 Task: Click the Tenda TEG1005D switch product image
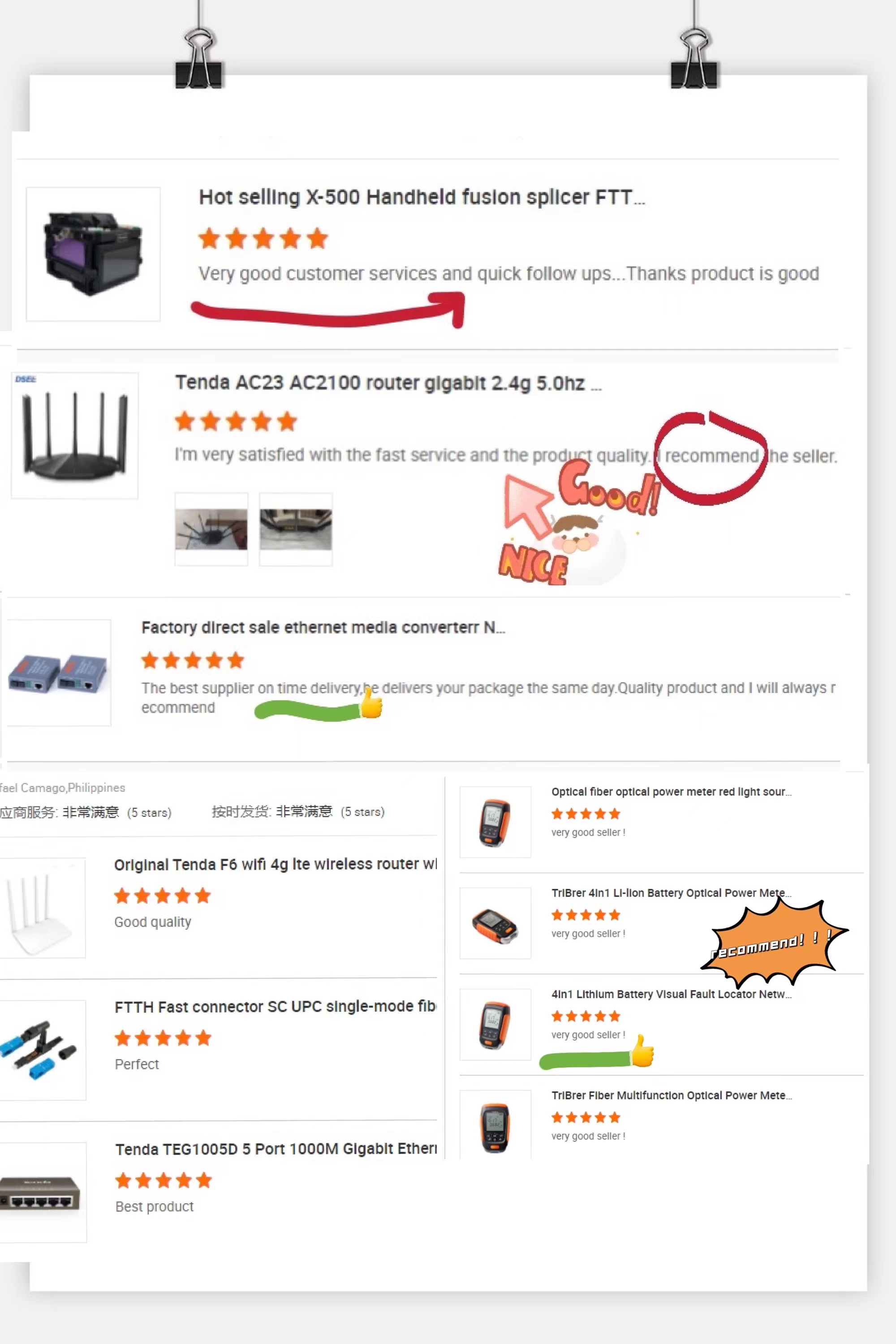(43, 1193)
